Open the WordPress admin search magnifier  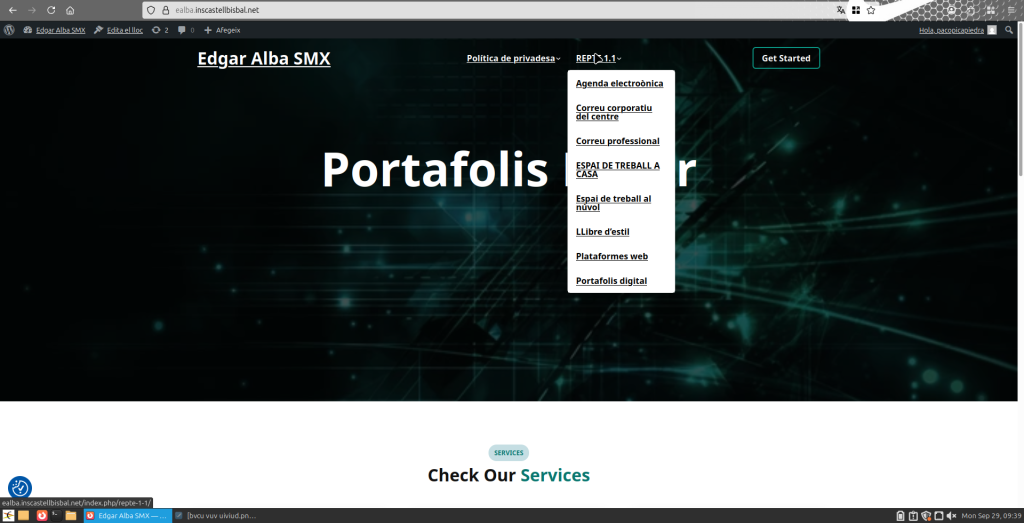click(x=1010, y=30)
